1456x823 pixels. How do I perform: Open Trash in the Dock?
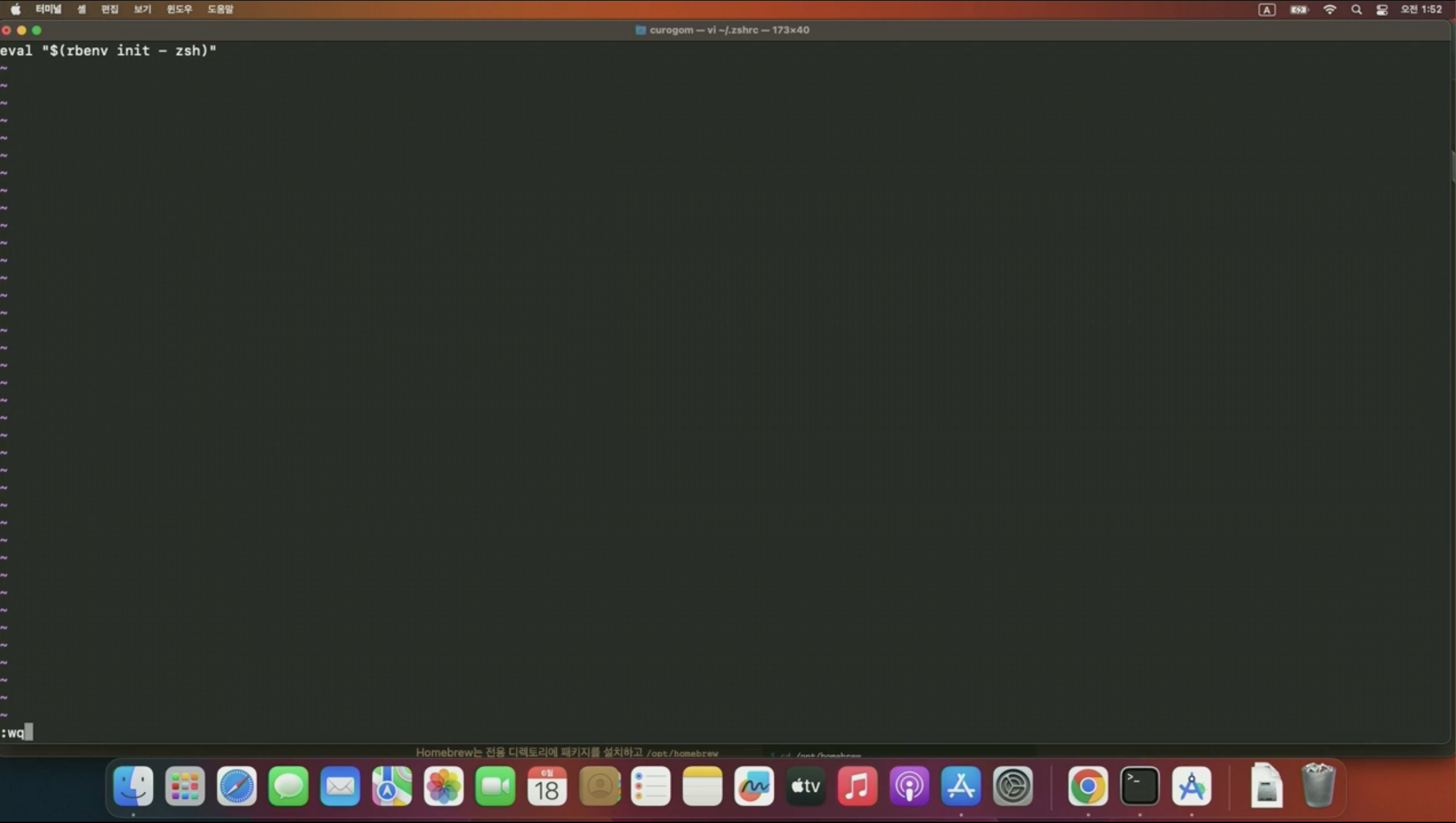pos(1318,786)
